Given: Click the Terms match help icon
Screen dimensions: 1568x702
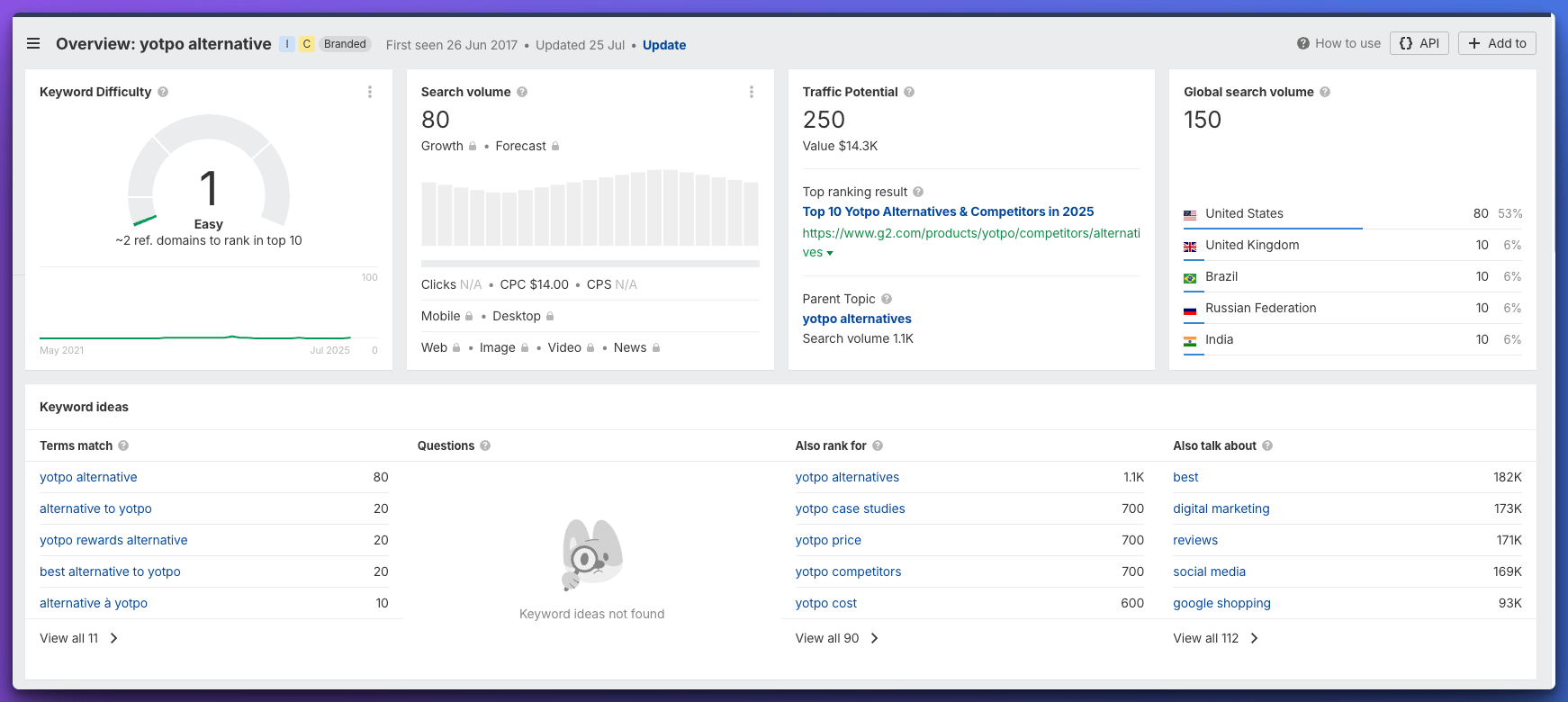Looking at the screenshot, I should tap(123, 445).
